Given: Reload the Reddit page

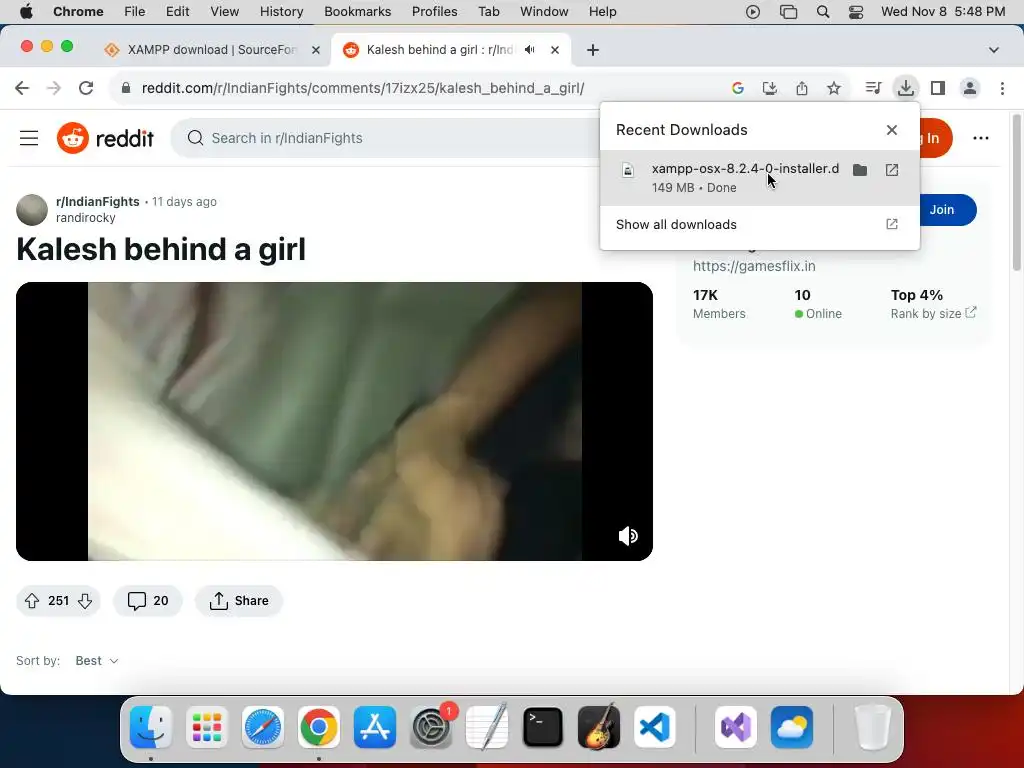Looking at the screenshot, I should [x=86, y=88].
